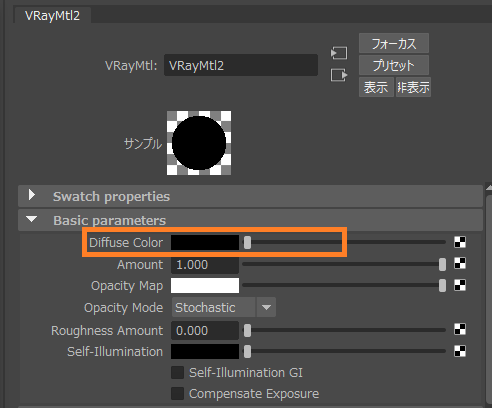Click the 非表示 button
The image size is (492, 408).
(x=413, y=87)
